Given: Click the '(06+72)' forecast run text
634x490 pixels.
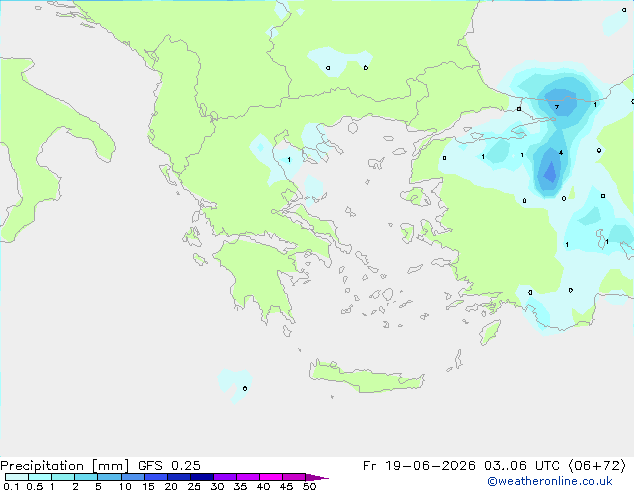Looking at the screenshot, I should (597, 466).
